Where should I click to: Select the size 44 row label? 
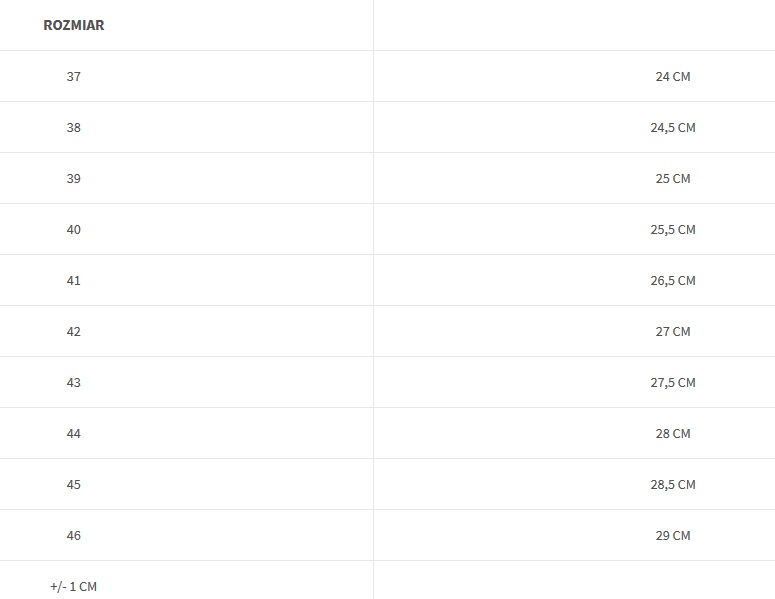pos(73,433)
